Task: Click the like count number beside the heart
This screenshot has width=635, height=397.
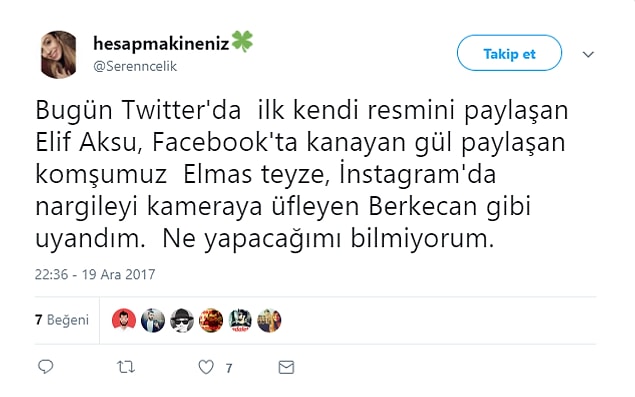Action: [229, 368]
